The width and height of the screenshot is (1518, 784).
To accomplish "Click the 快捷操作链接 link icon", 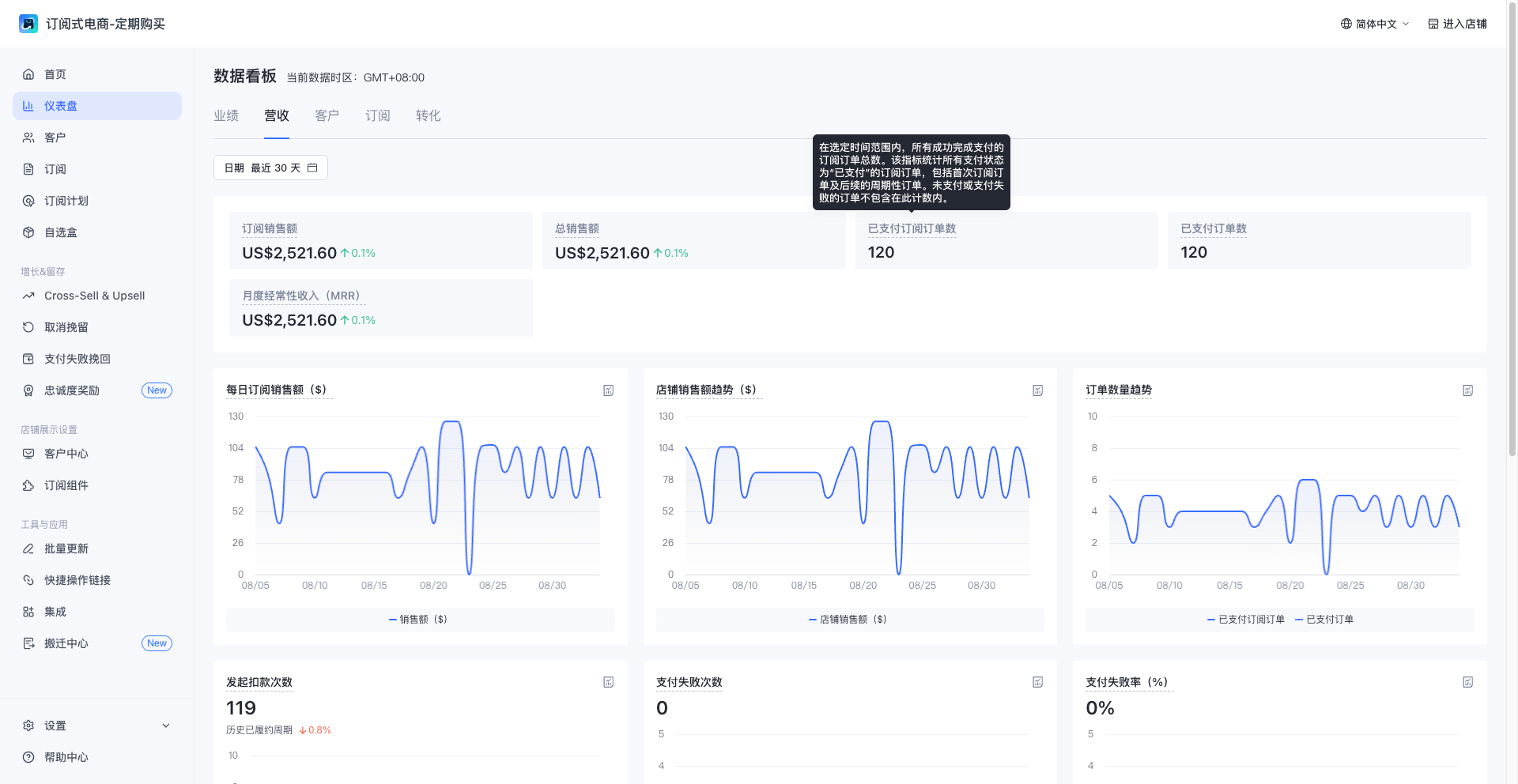I will point(28,580).
